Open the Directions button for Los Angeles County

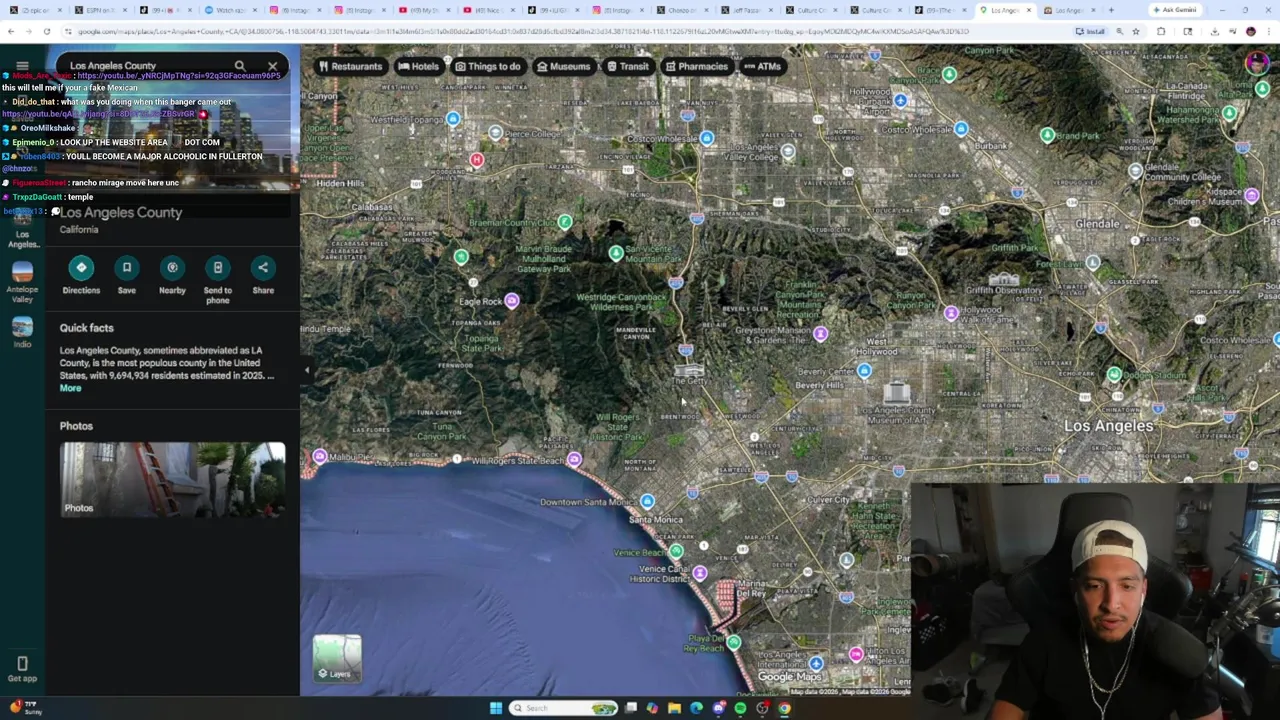click(81, 268)
